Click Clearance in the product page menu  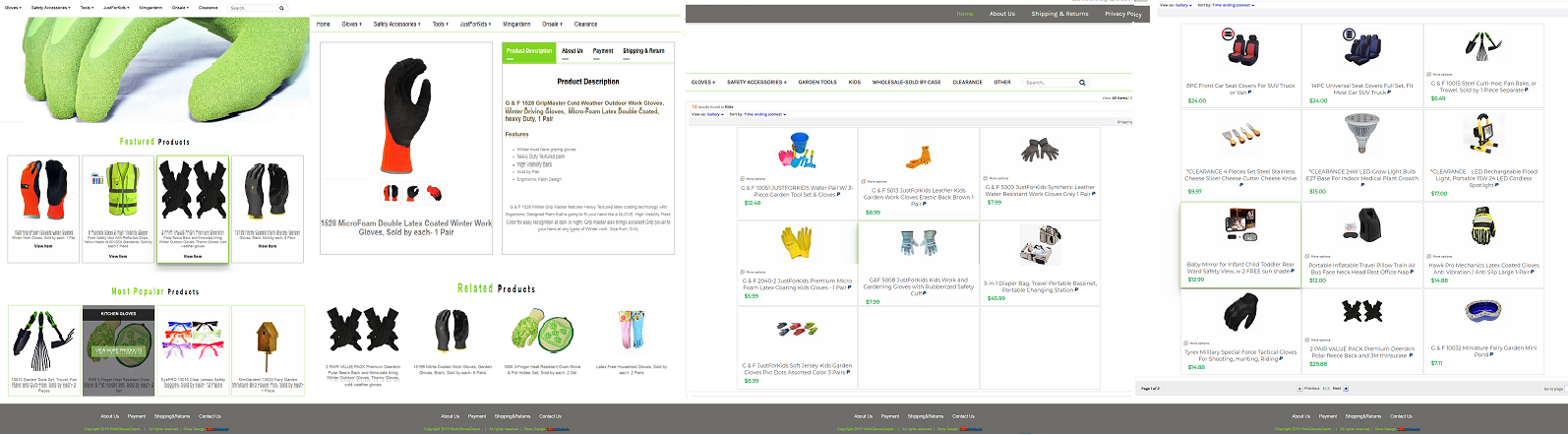tap(586, 25)
